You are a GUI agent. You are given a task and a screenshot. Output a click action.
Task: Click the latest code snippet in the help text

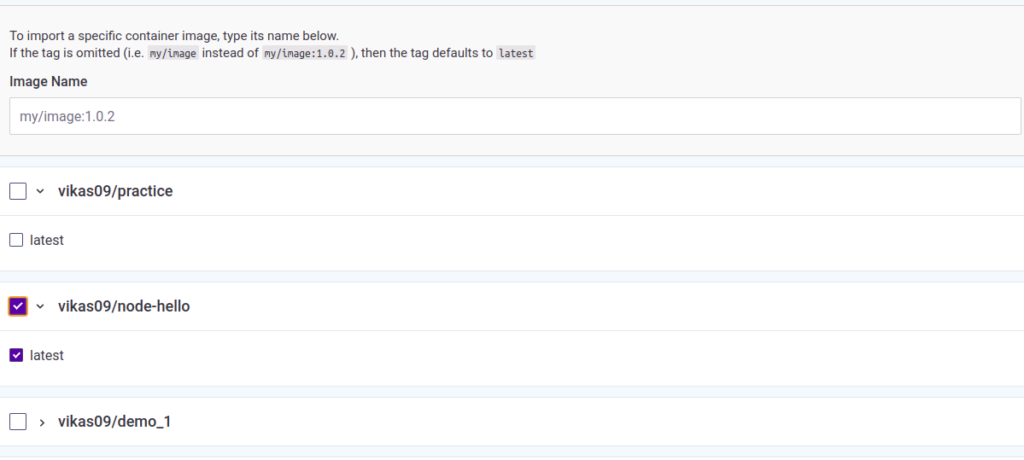(x=516, y=52)
